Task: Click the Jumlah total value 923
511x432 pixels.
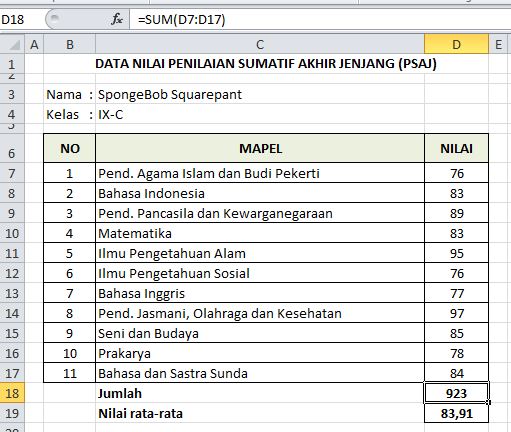Action: coord(456,393)
